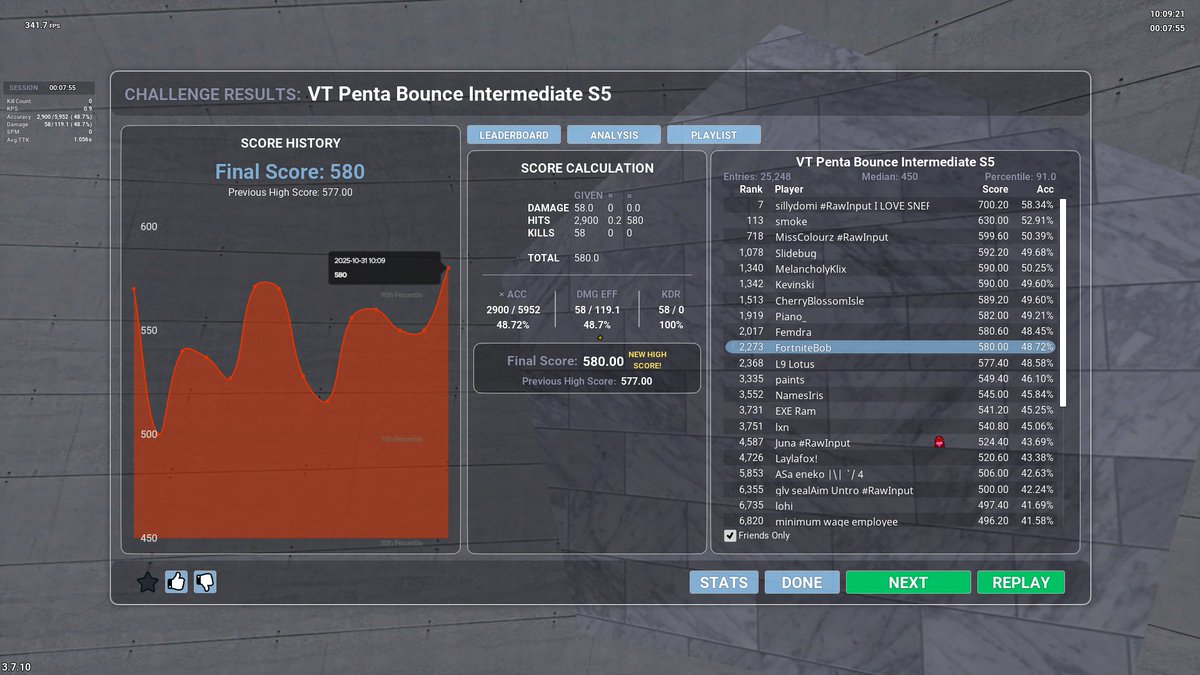Select CherryBlossomIsle in the leaderboard
This screenshot has height=675, width=1200.
(x=890, y=301)
